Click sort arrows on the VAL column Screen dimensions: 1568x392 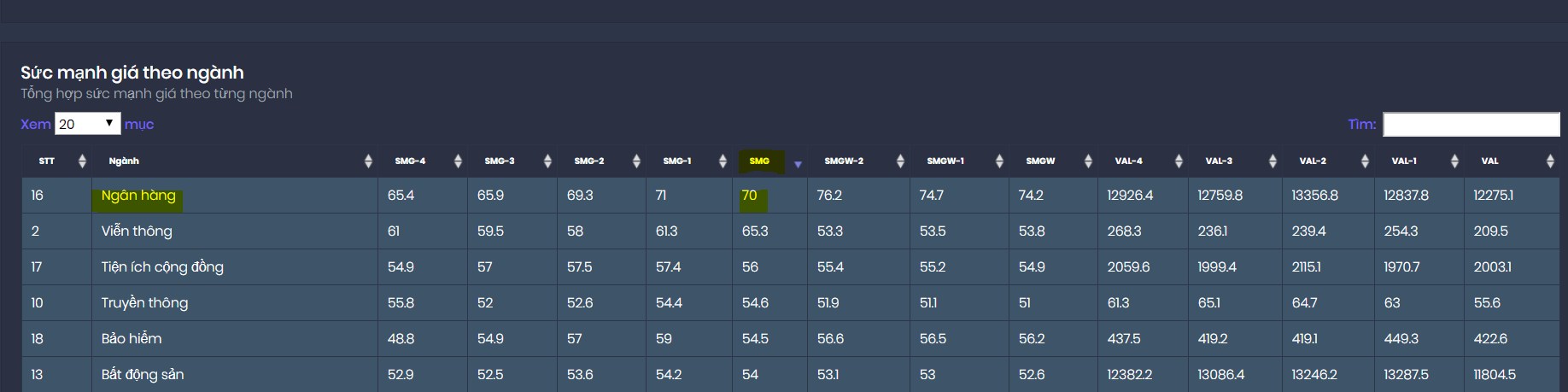pos(1550,161)
